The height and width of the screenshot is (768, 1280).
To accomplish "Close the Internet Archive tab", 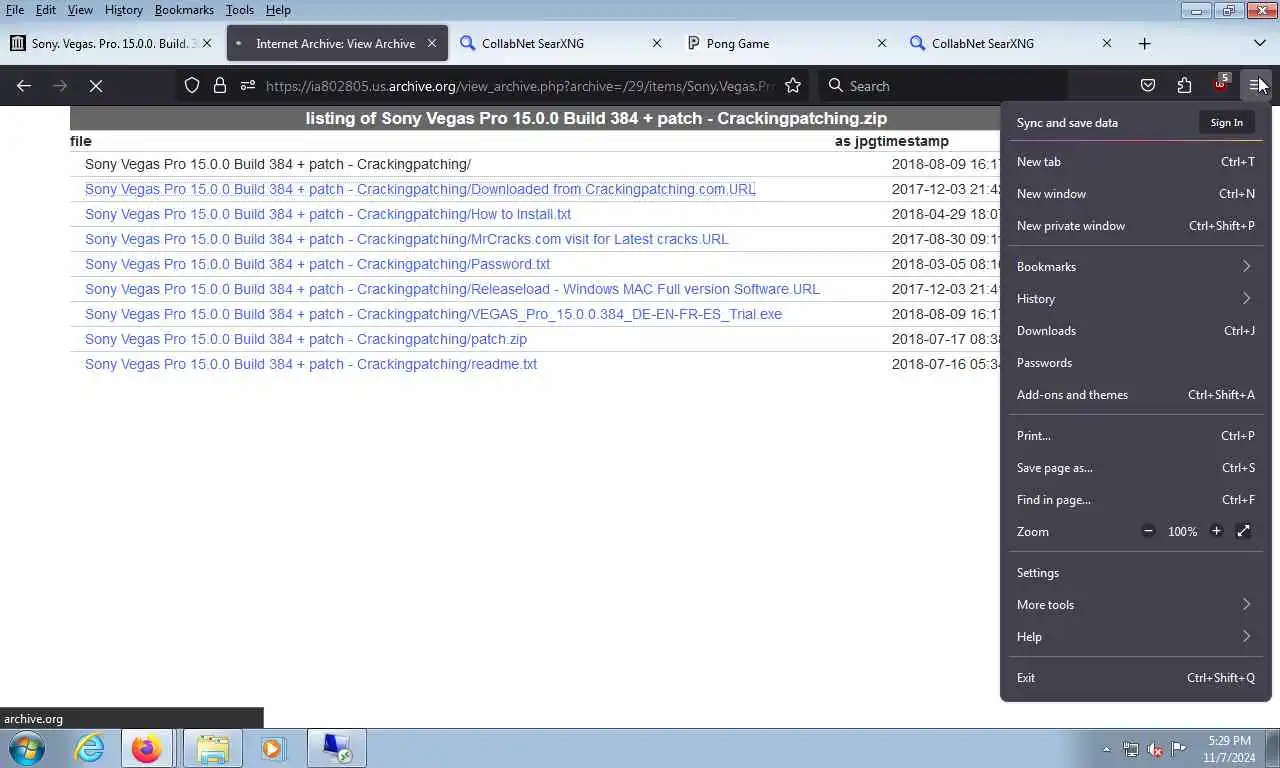I will point(432,43).
